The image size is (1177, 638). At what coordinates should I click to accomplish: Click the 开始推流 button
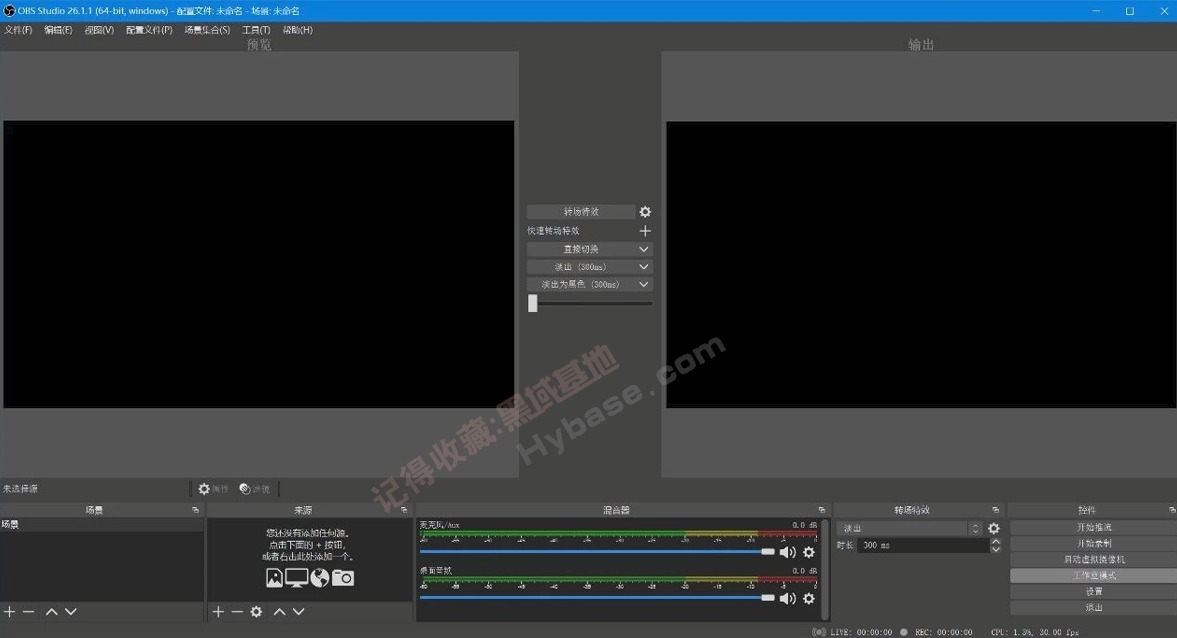tap(1092, 526)
